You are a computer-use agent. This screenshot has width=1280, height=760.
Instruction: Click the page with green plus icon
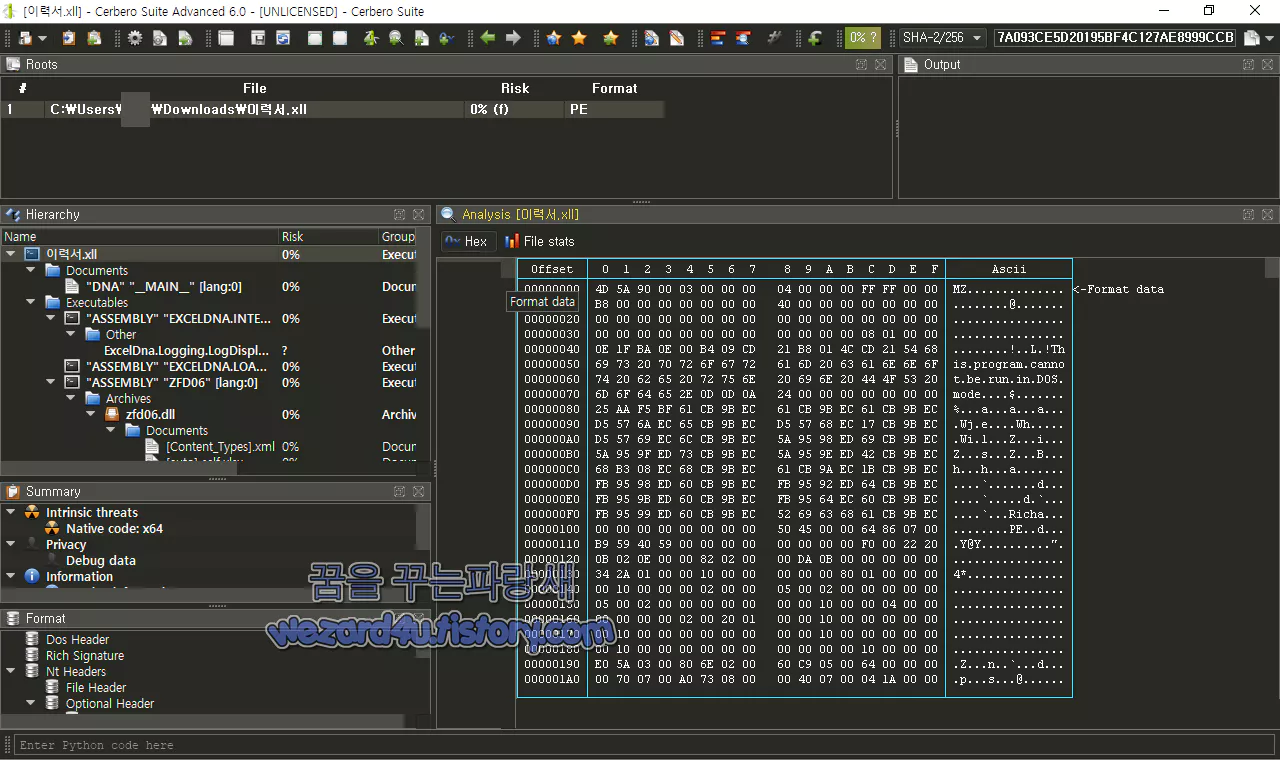pyautogui.click(x=421, y=38)
